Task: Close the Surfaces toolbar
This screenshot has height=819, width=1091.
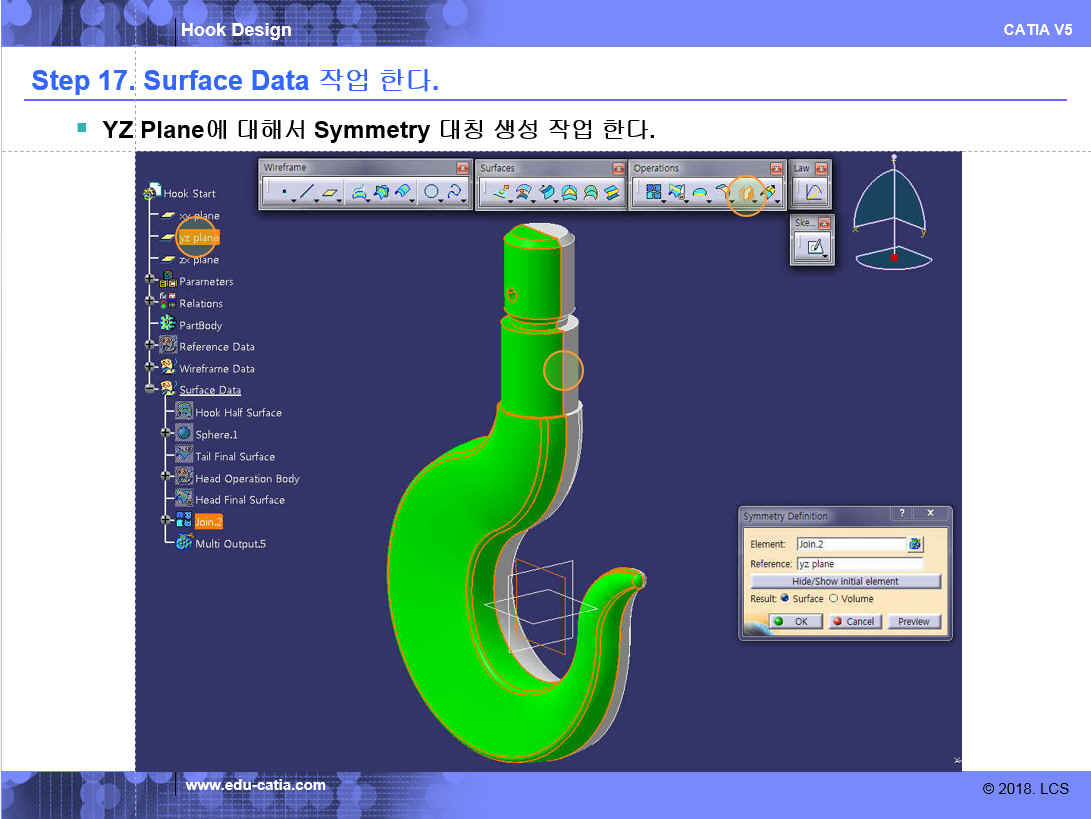Action: click(617, 168)
